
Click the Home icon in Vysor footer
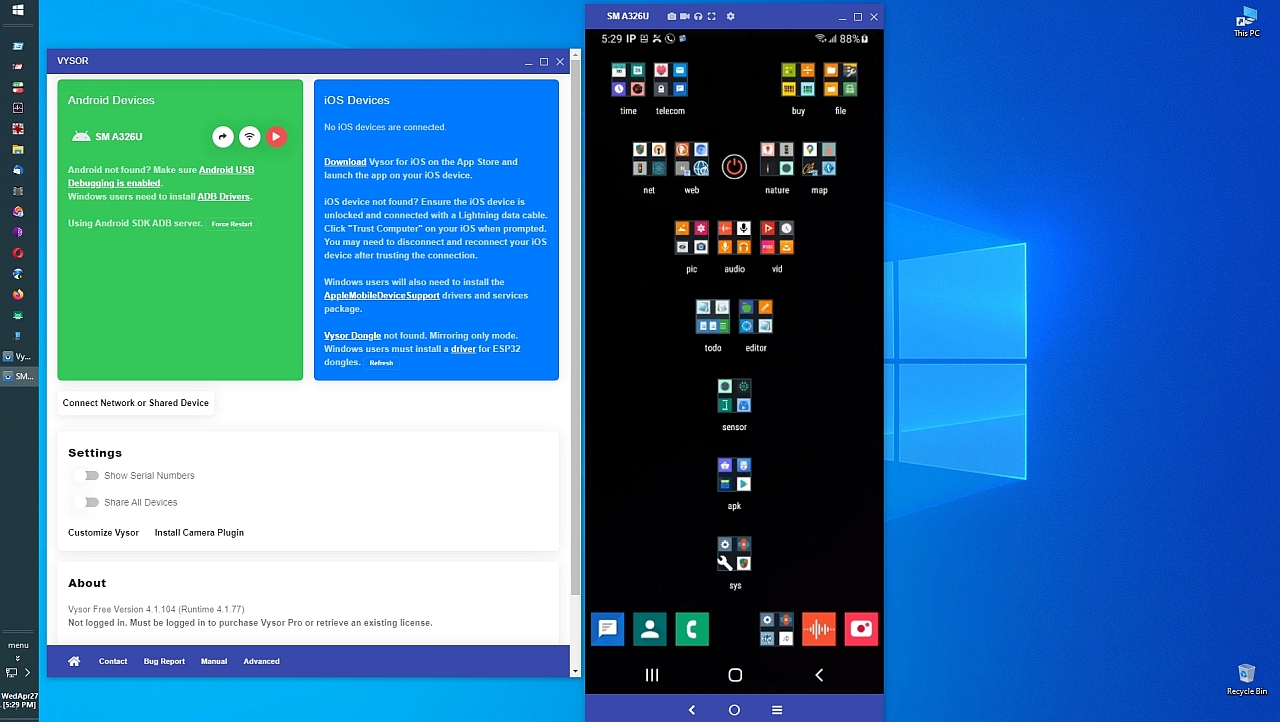coord(74,661)
